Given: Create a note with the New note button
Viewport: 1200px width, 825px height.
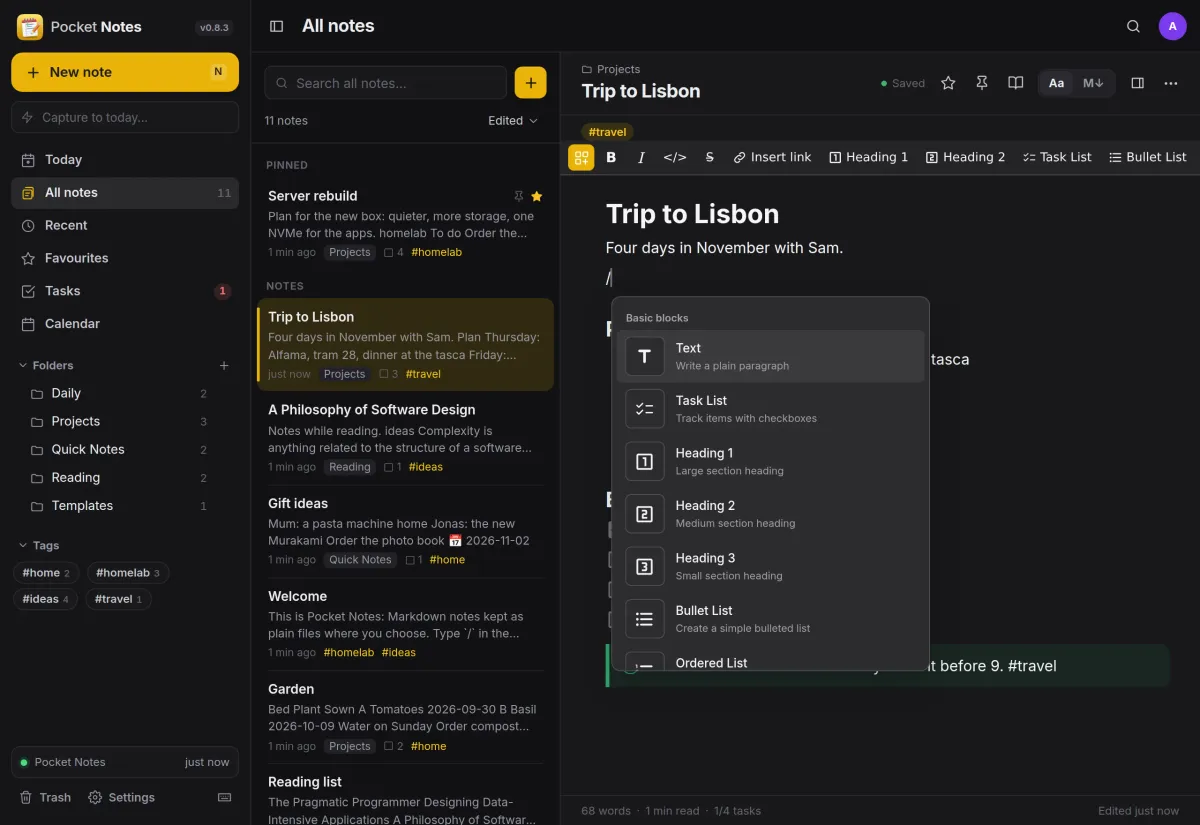Looking at the screenshot, I should click(125, 72).
